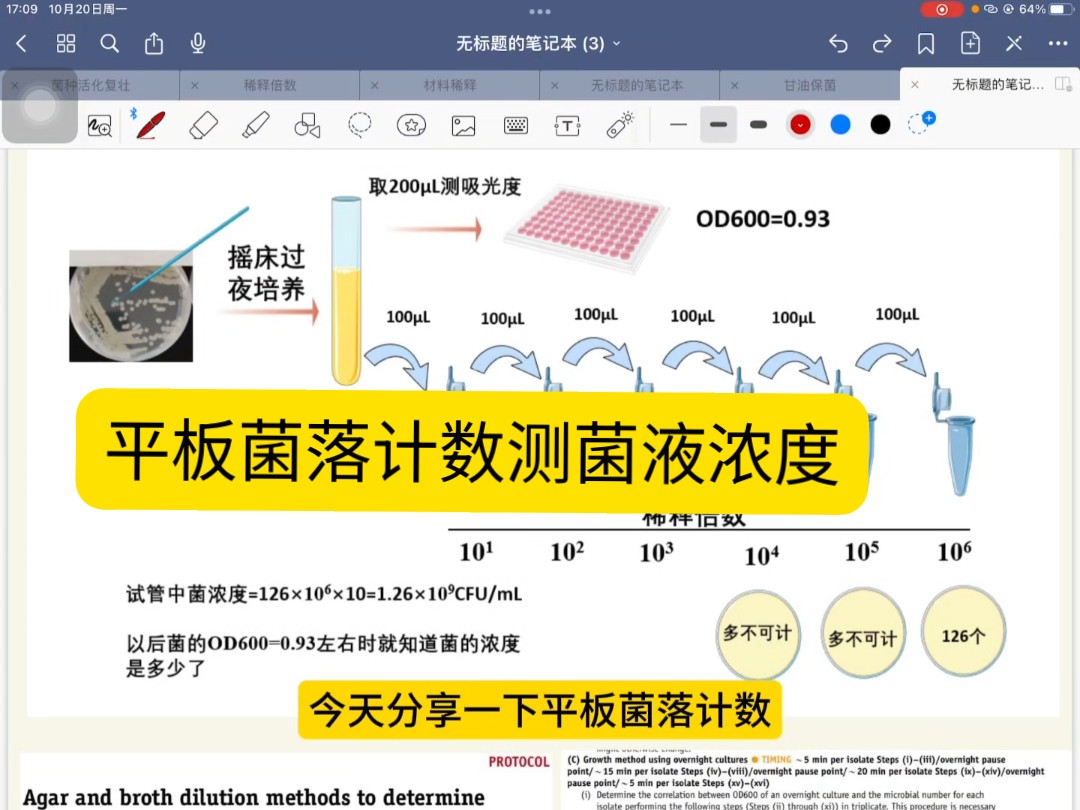Toggle read-only pencil mode icon

(x=1014, y=44)
